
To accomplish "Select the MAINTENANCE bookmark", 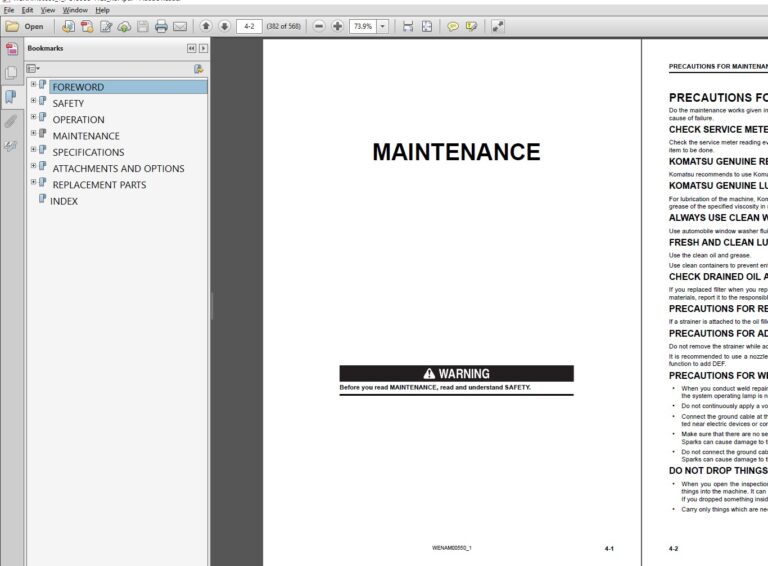I will click(x=86, y=136).
